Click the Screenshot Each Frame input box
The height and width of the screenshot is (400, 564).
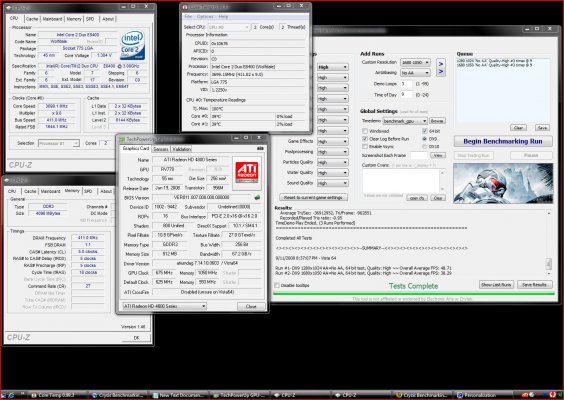[419, 155]
